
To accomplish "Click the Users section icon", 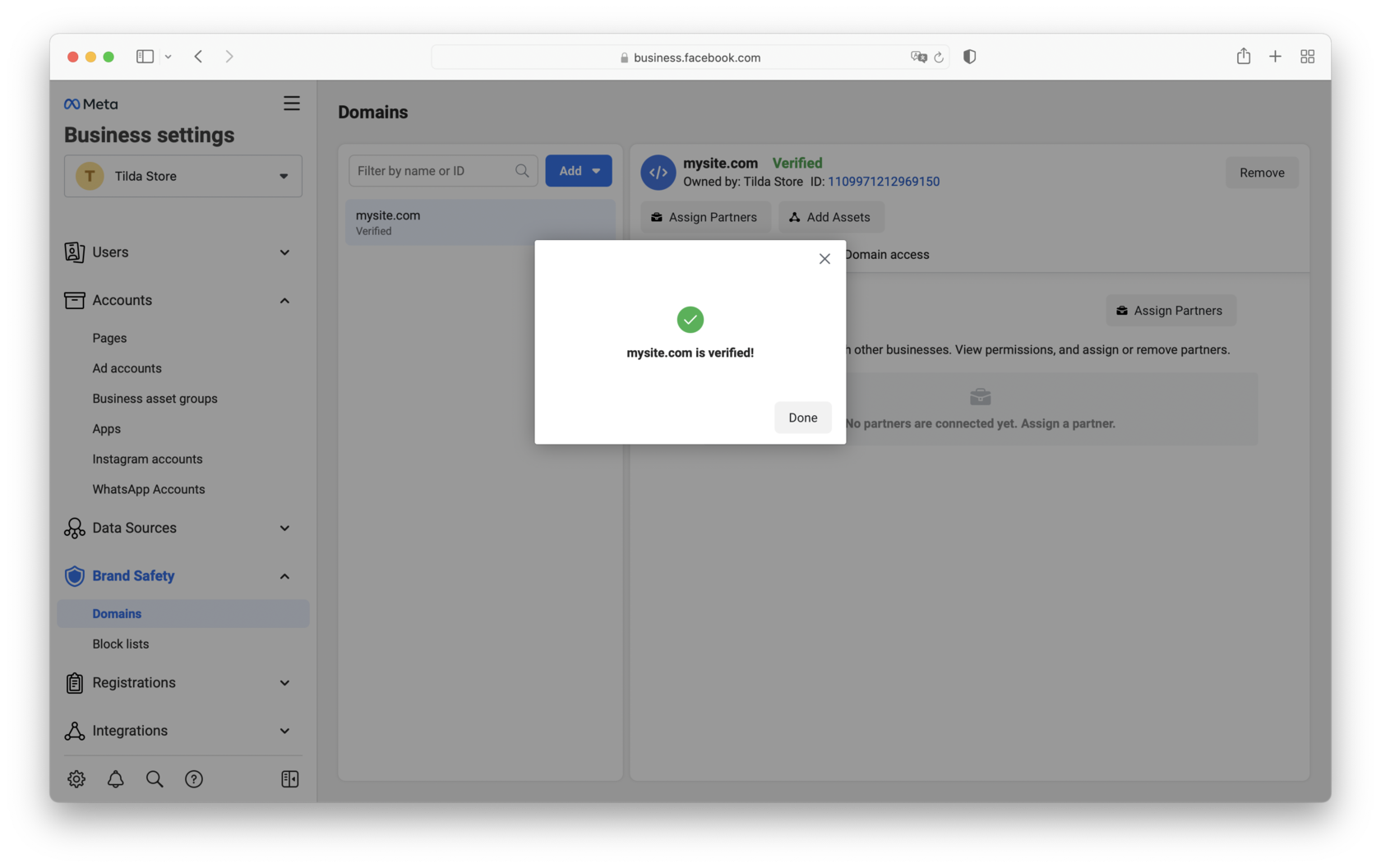I will coord(75,252).
